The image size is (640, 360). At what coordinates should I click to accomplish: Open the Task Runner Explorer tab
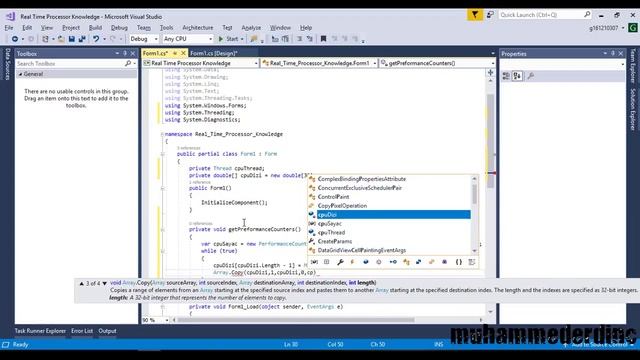40,331
